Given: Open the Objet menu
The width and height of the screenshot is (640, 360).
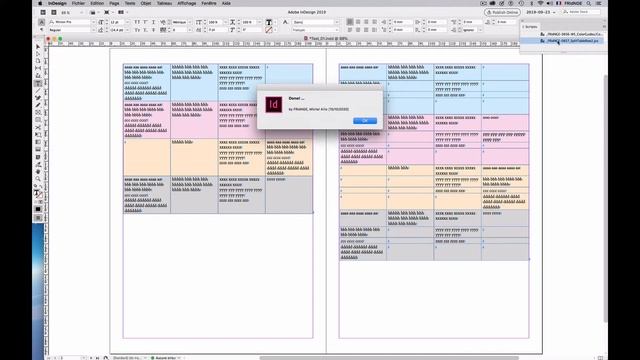Looking at the screenshot, I should pyautogui.click(x=146, y=3).
